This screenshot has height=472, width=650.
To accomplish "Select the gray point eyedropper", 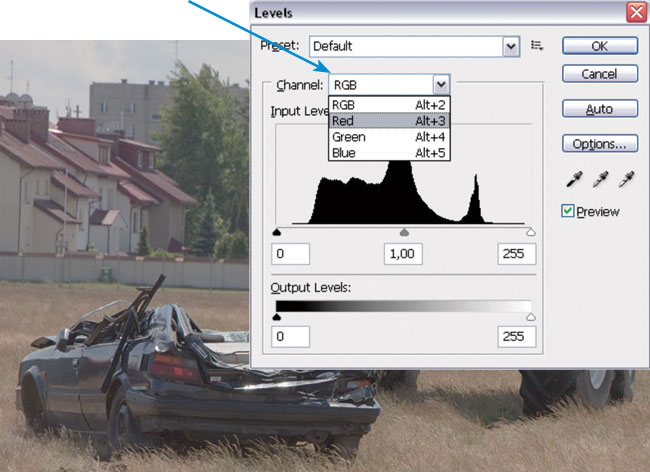I will pos(600,179).
